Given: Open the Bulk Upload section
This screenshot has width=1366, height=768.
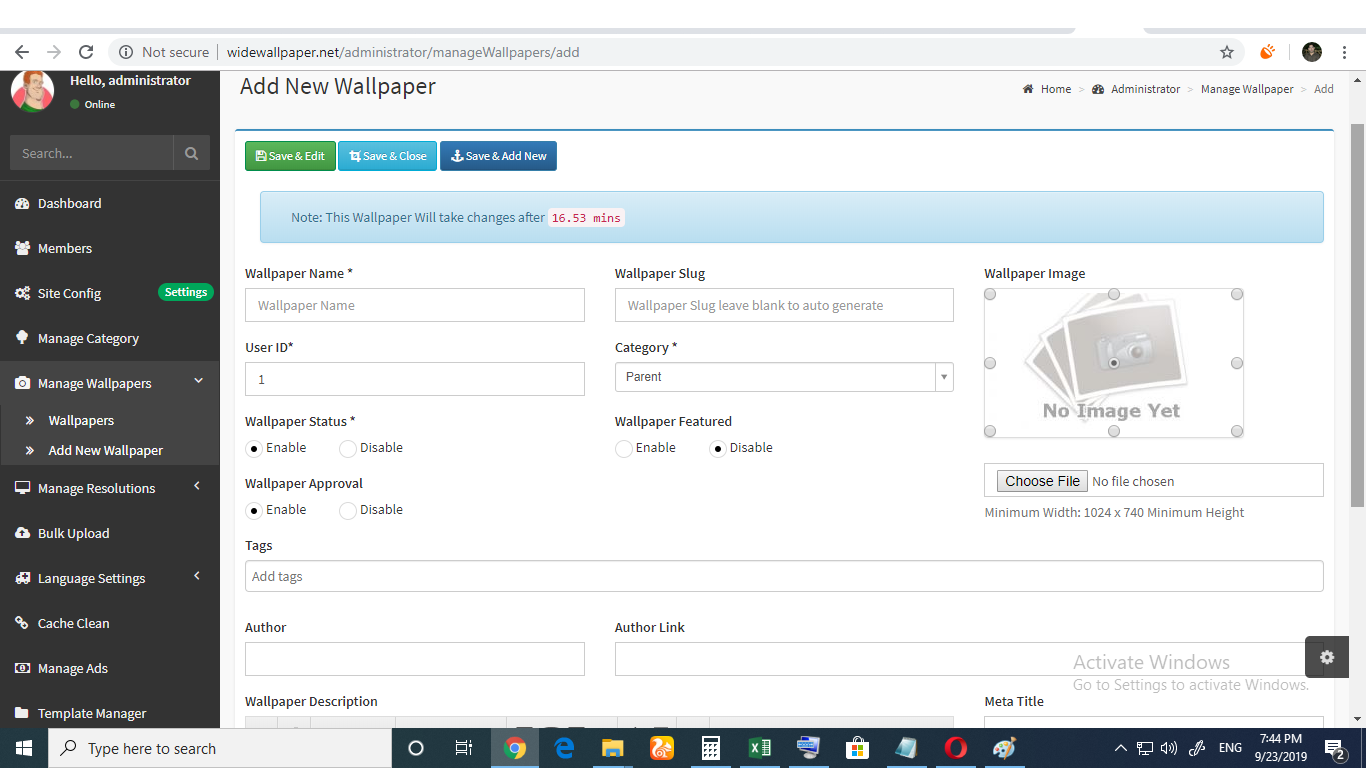Looking at the screenshot, I should 75,533.
